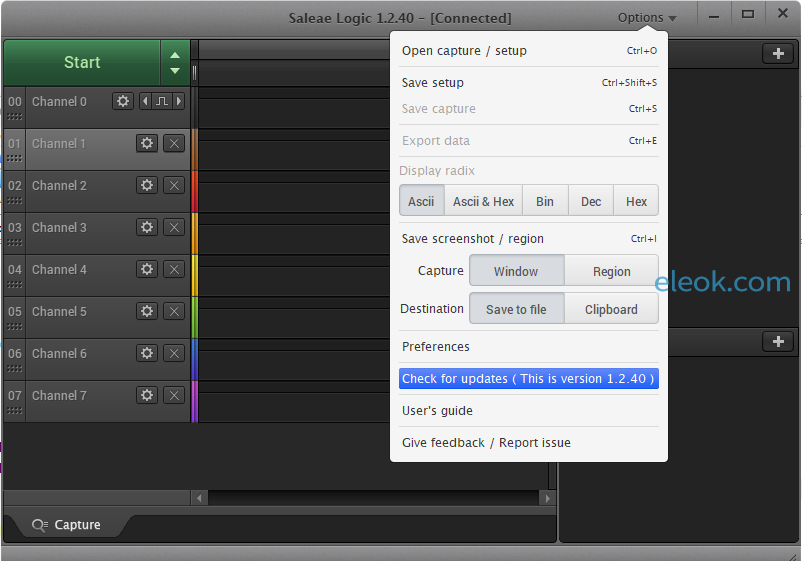This screenshot has width=802, height=561.
Task: Choose Open capture / setup
Action: (x=529, y=51)
